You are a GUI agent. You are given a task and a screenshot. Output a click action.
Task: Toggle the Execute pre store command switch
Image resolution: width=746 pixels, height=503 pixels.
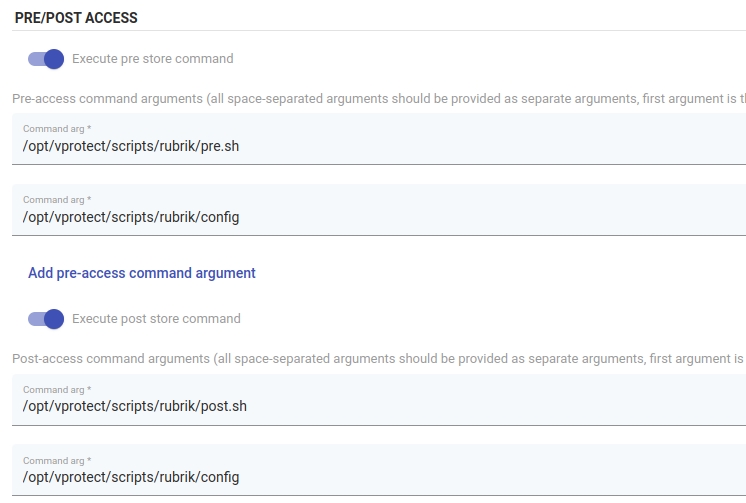pyautogui.click(x=46, y=59)
